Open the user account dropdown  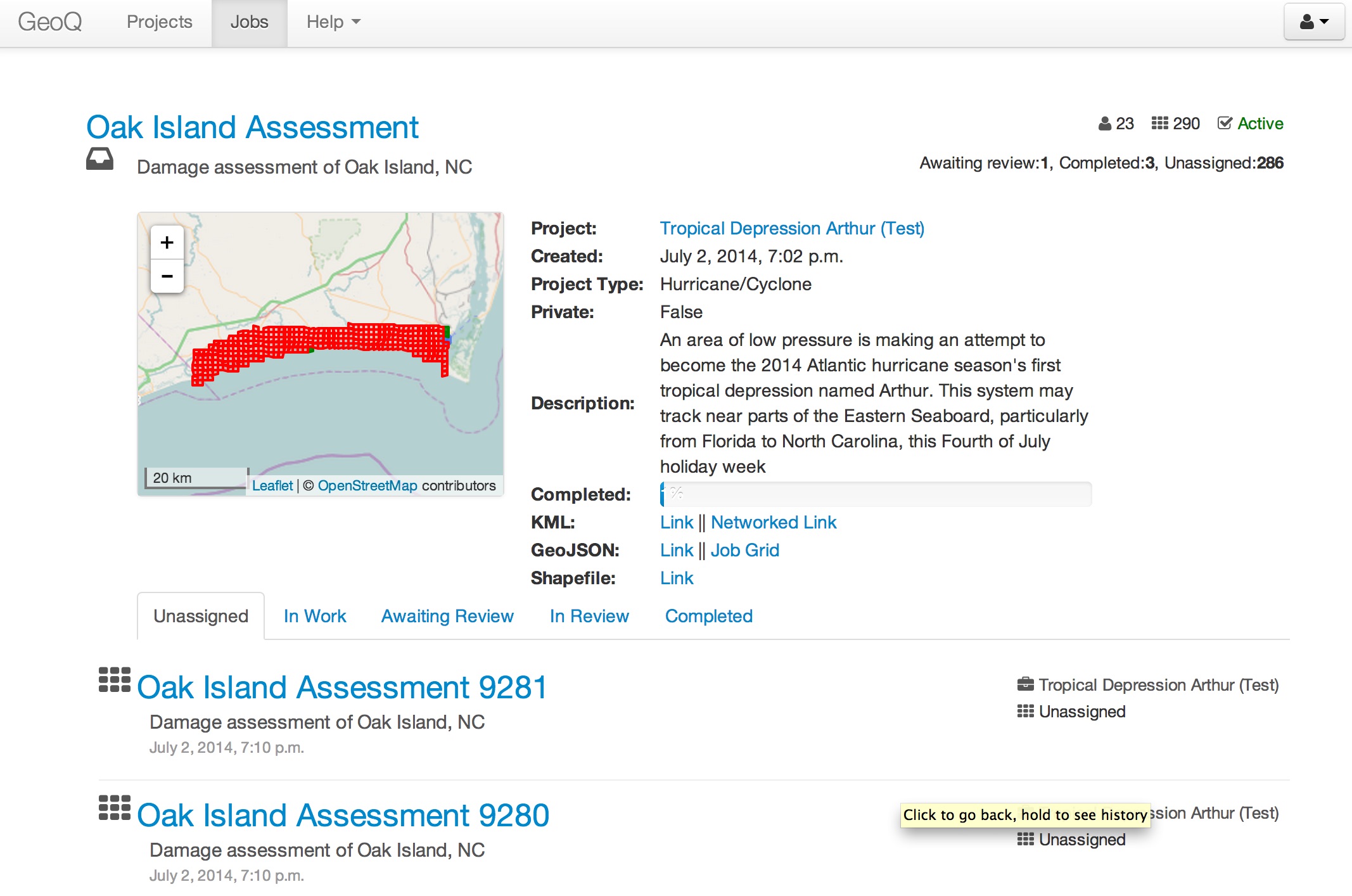click(x=1313, y=22)
